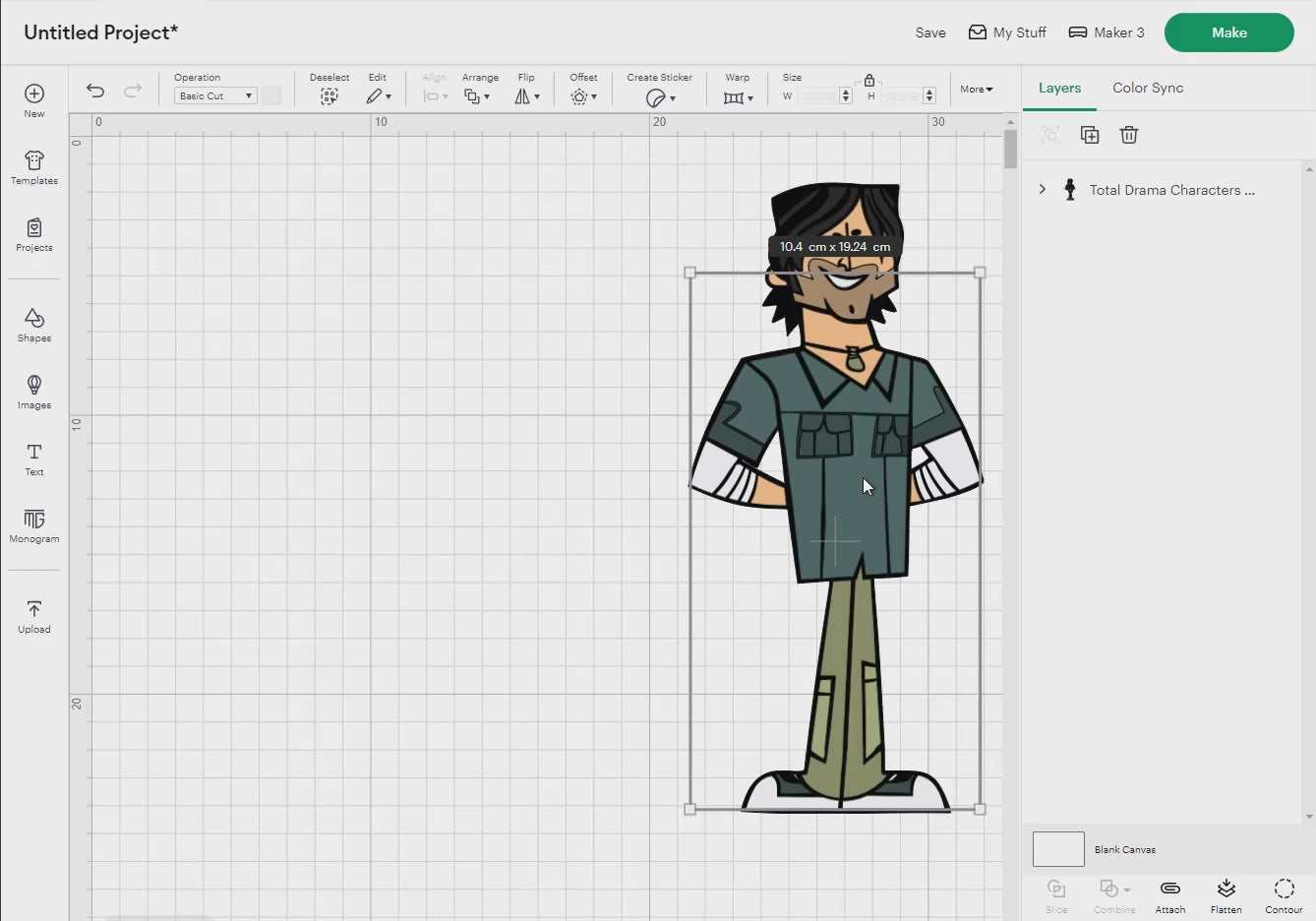Viewport: 1316px width, 921px height.
Task: Toggle the size aspect ratio lock
Action: point(868,80)
